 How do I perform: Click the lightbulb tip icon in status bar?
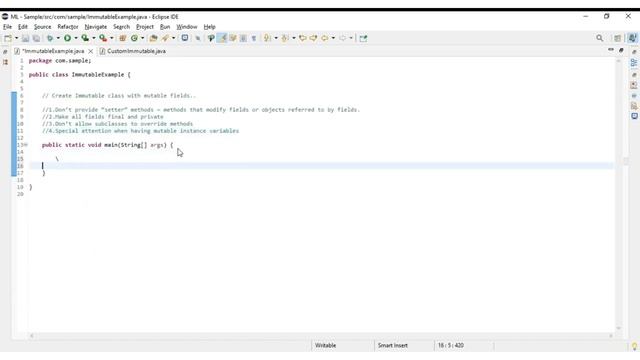[634, 347]
